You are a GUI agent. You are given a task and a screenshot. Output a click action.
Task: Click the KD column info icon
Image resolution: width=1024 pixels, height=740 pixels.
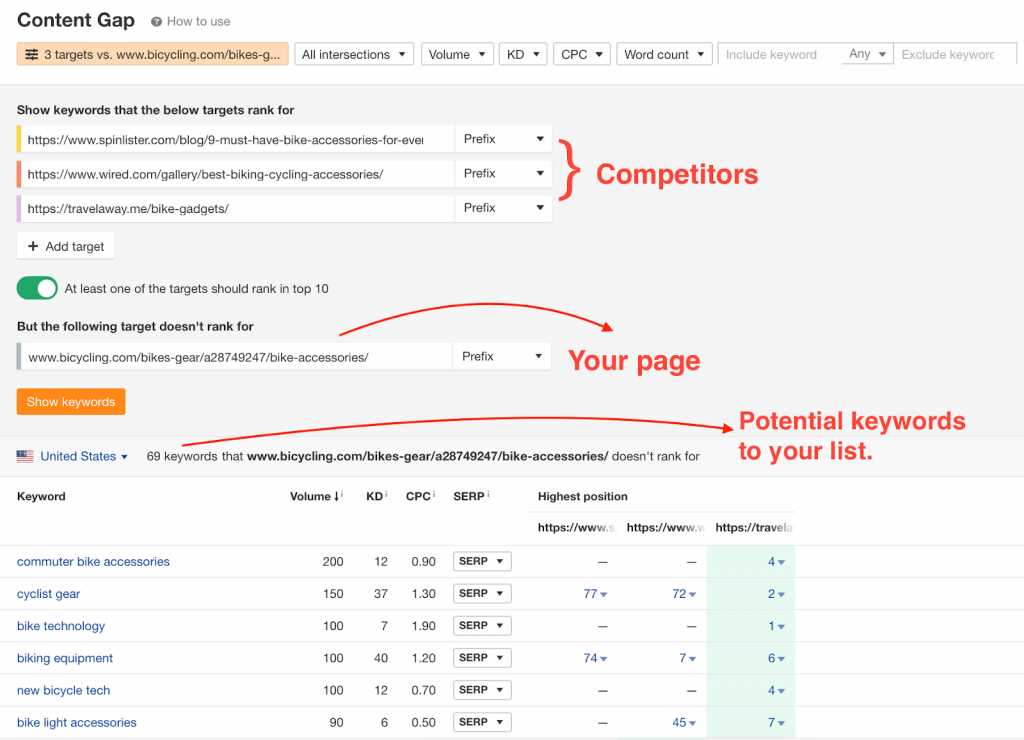point(386,494)
